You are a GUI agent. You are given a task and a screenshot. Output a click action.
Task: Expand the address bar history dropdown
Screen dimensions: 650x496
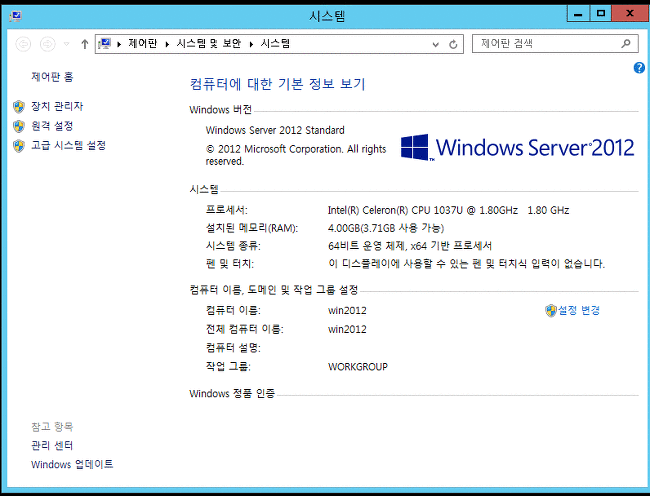click(x=435, y=44)
